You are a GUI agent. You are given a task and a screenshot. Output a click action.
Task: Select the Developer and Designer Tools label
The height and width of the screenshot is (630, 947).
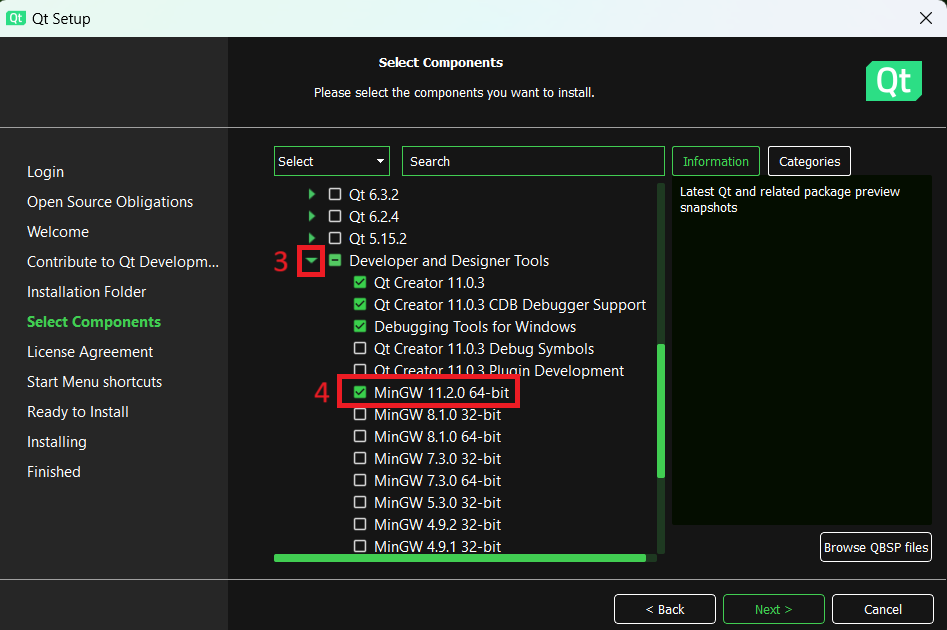449,261
